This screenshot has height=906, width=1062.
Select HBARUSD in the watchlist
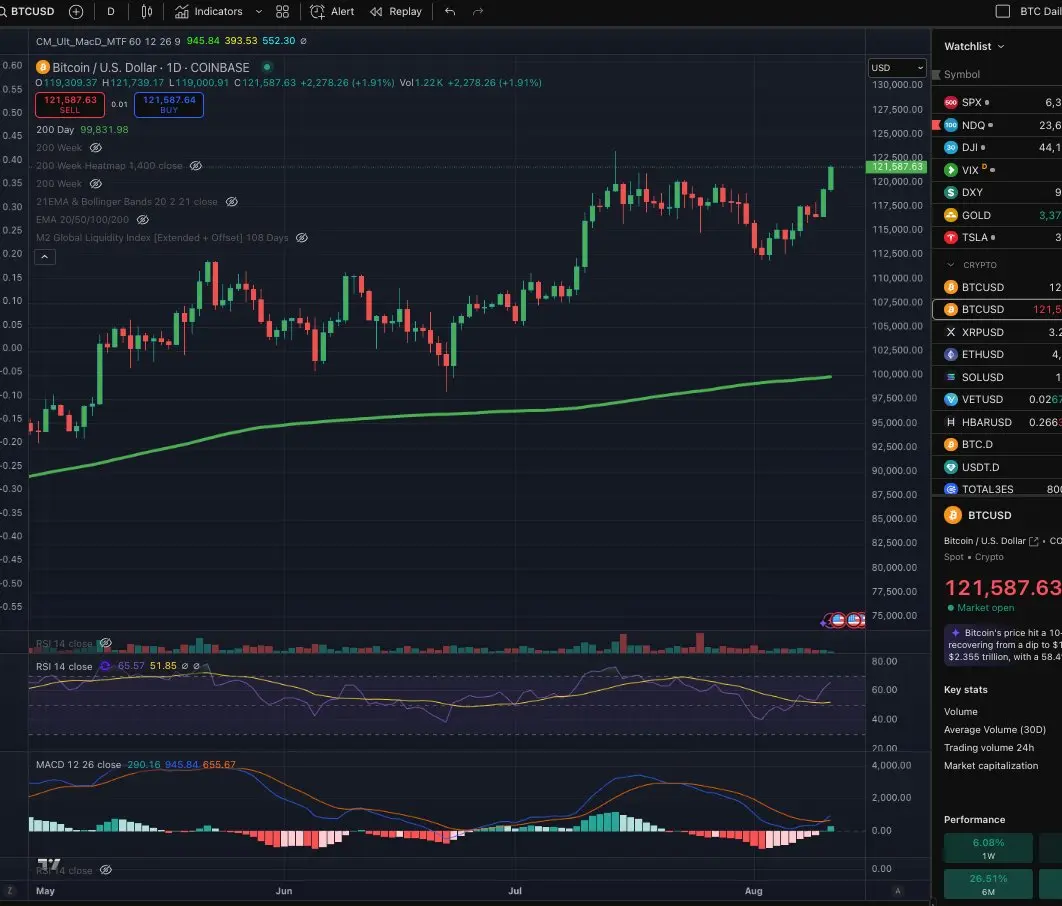pyautogui.click(x=997, y=422)
